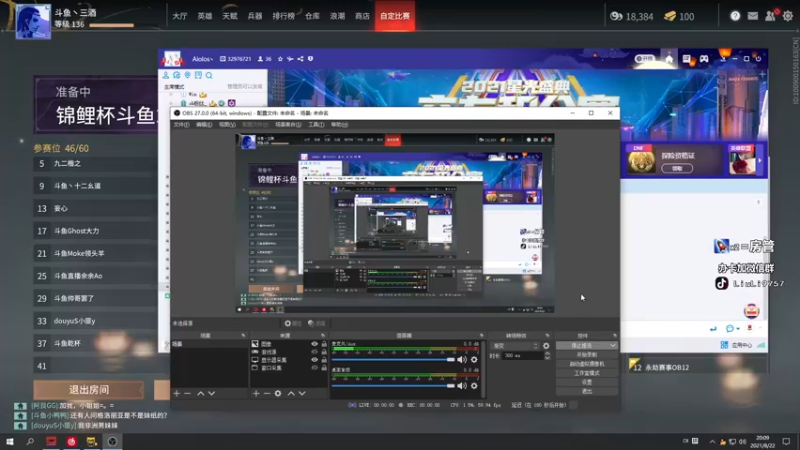Mute the microphone channel in the mixer
Image resolution: width=800 pixels, height=450 pixels.
(462, 360)
